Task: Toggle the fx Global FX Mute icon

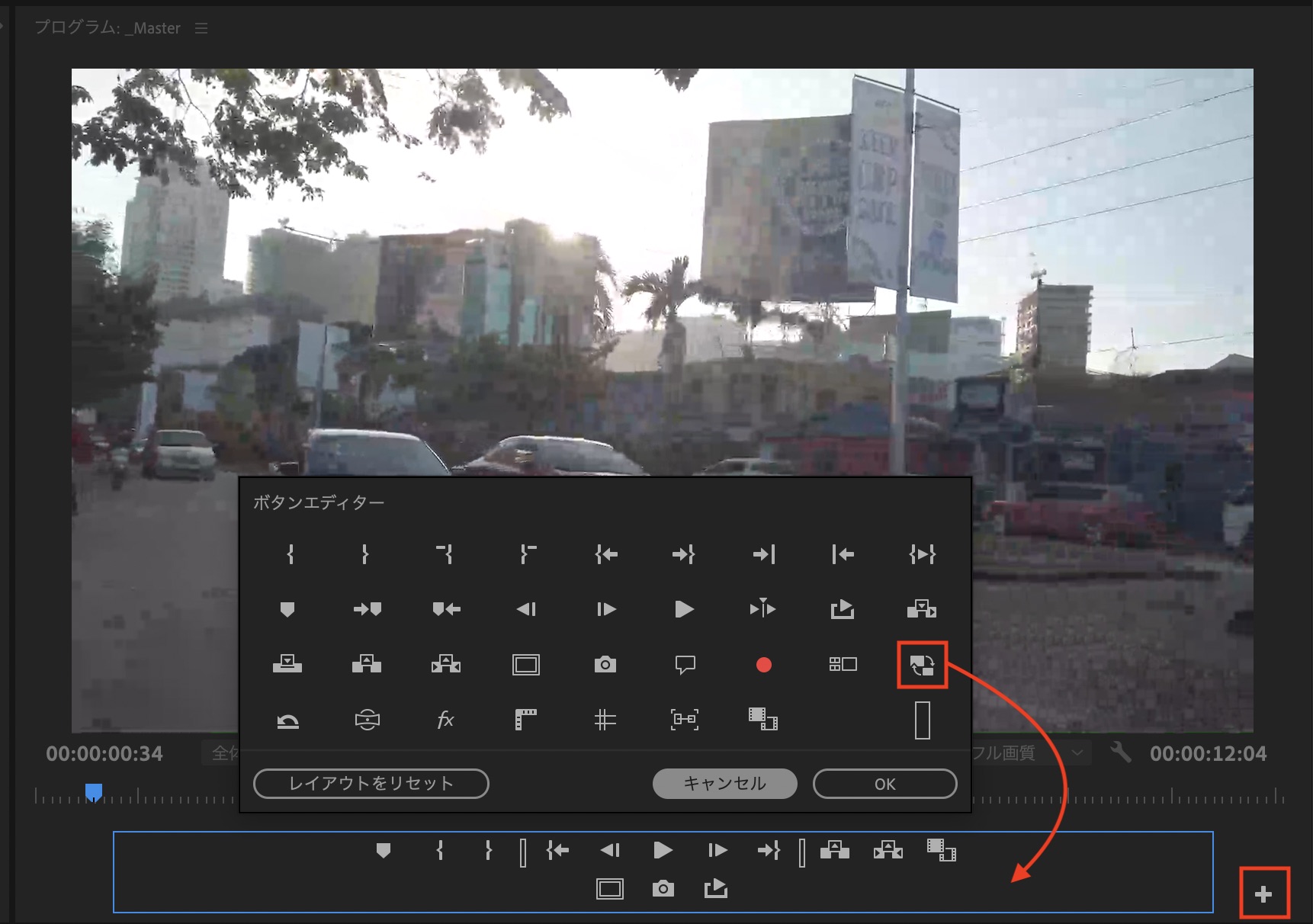Action: 446,720
